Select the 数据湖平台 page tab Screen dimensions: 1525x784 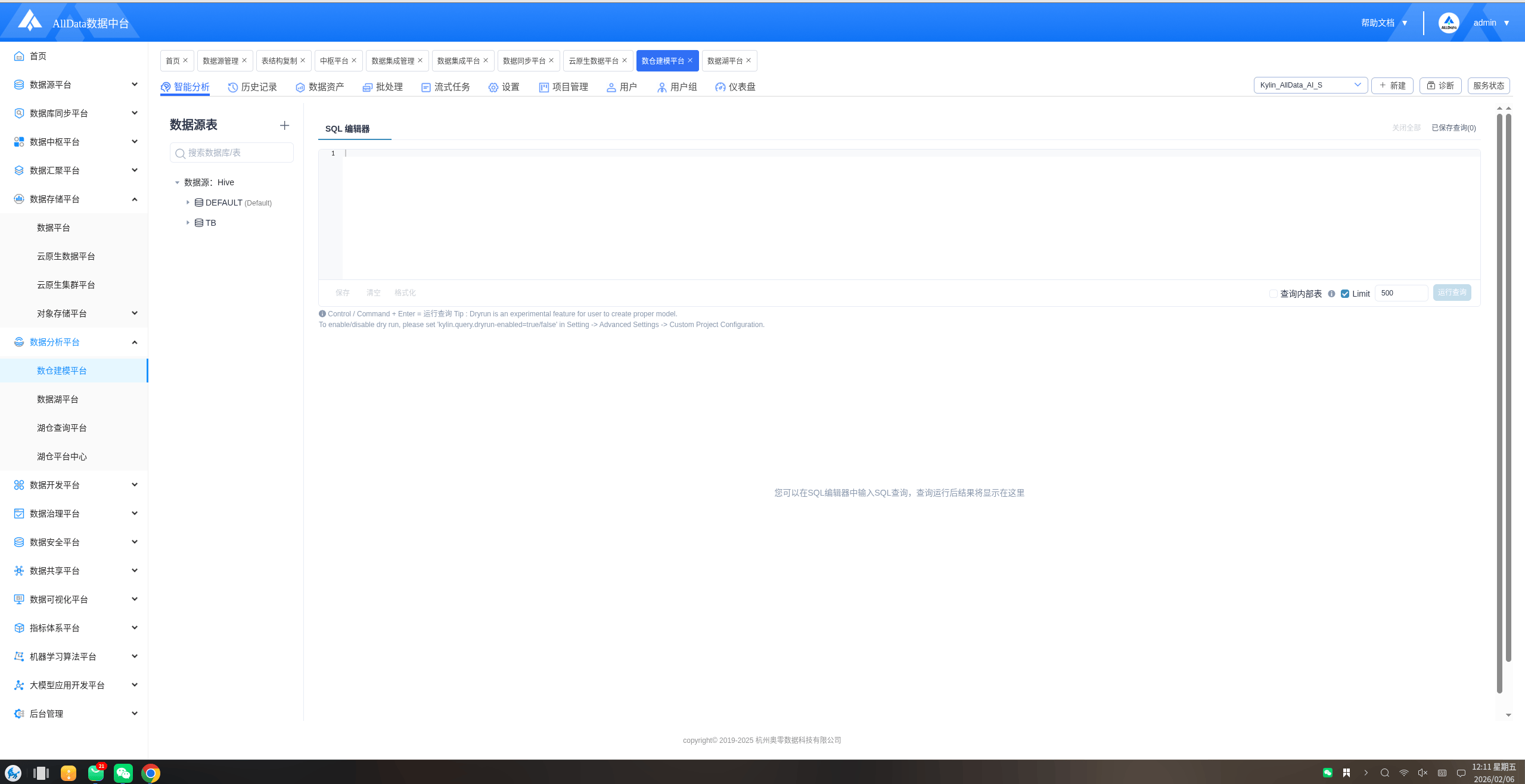[725, 61]
